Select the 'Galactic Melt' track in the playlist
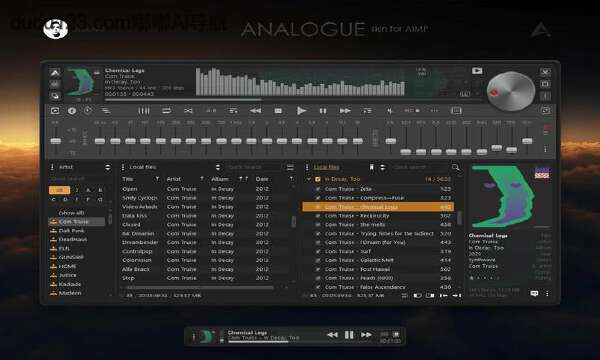This screenshot has width=600, height=360. pos(359,260)
